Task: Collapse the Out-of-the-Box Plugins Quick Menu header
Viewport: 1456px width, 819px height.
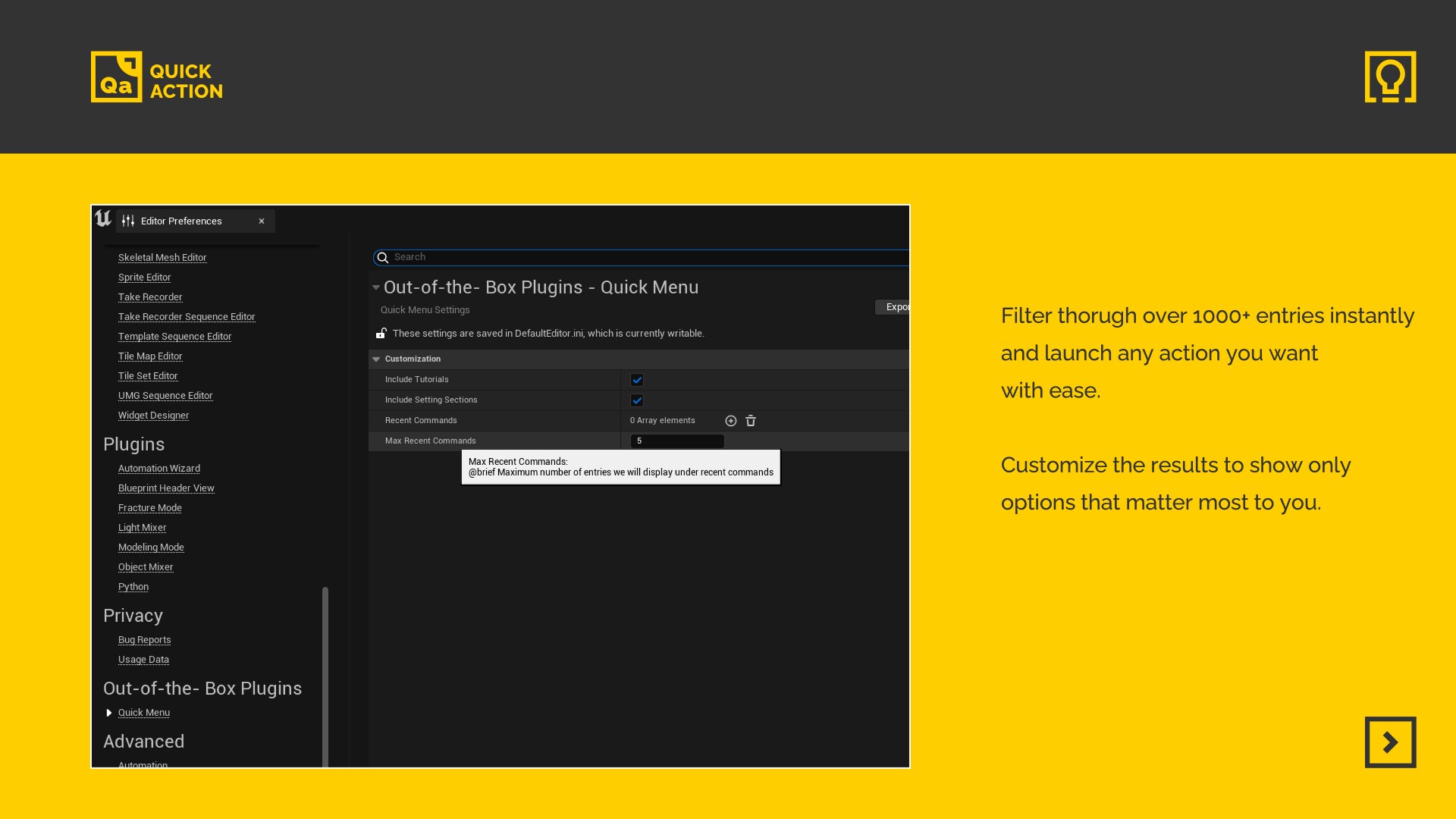Action: (x=376, y=287)
